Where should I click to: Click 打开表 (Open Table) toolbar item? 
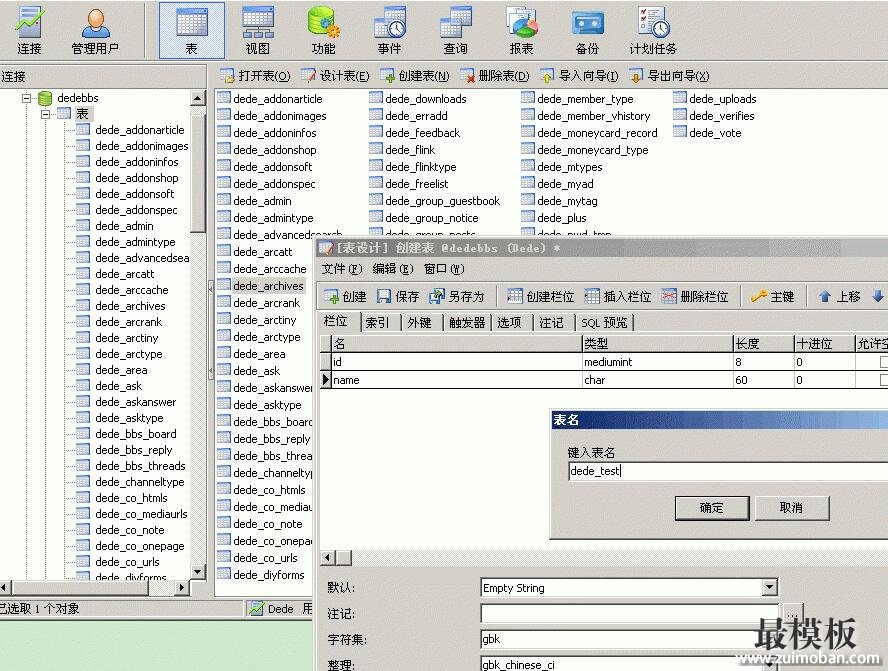pyautogui.click(x=255, y=75)
